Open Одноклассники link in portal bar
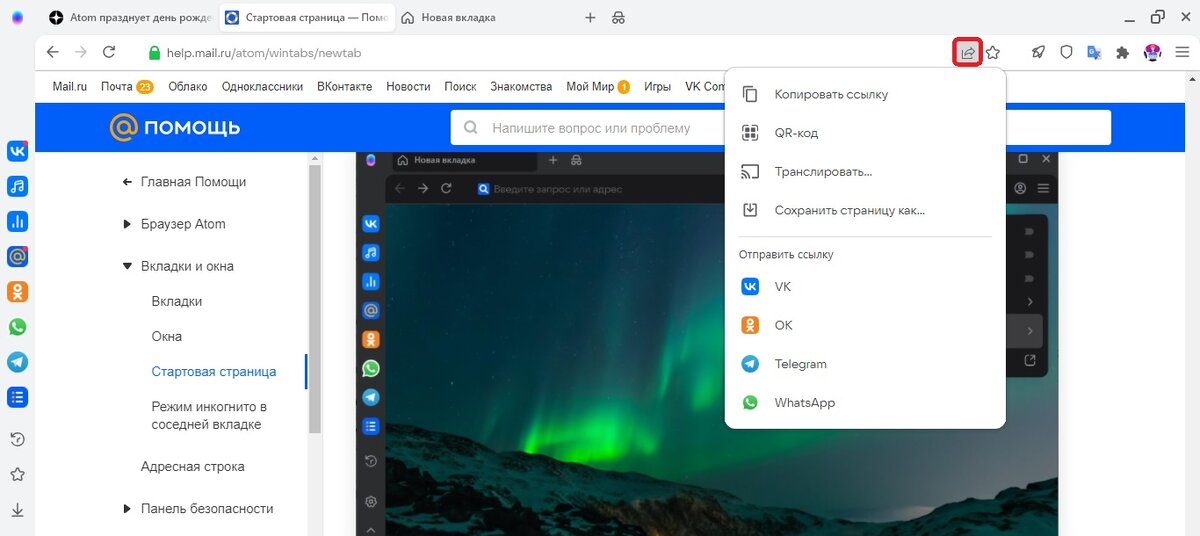 [x=262, y=87]
